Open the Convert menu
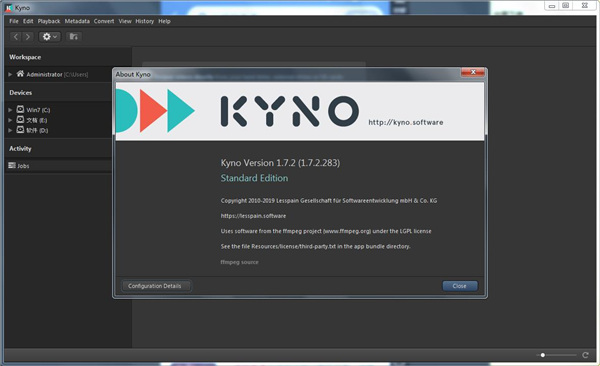The image size is (600, 366). (104, 21)
